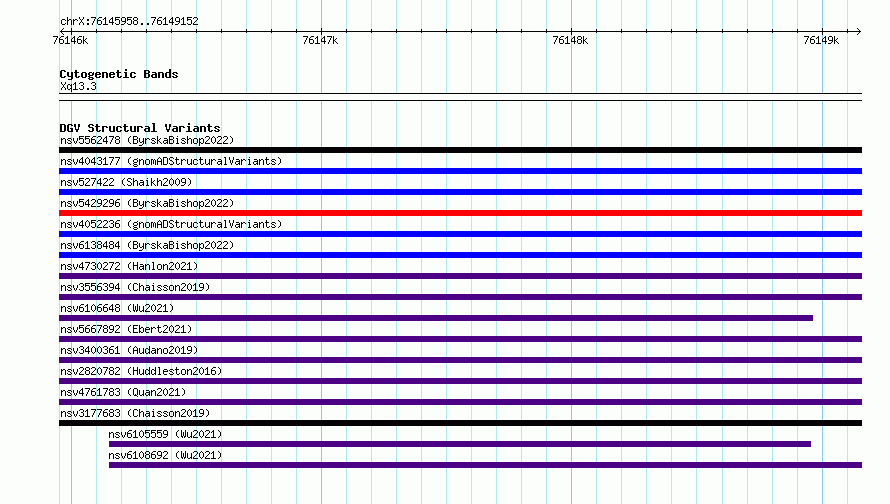Click the shorter purple bar under nsv6106648

(x=436, y=318)
